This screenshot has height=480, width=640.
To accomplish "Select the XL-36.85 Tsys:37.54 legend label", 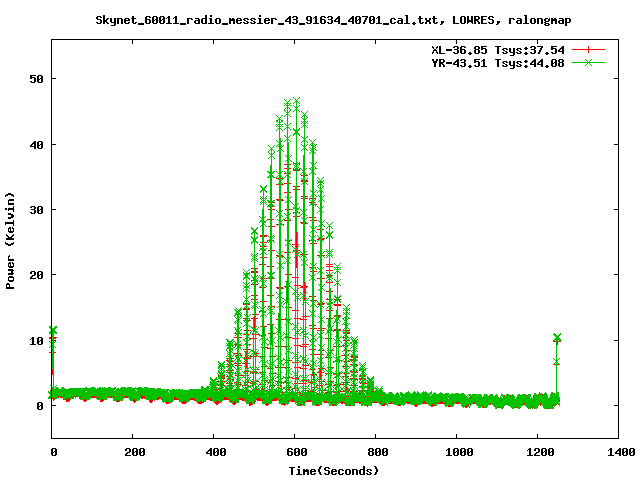I will [498, 50].
